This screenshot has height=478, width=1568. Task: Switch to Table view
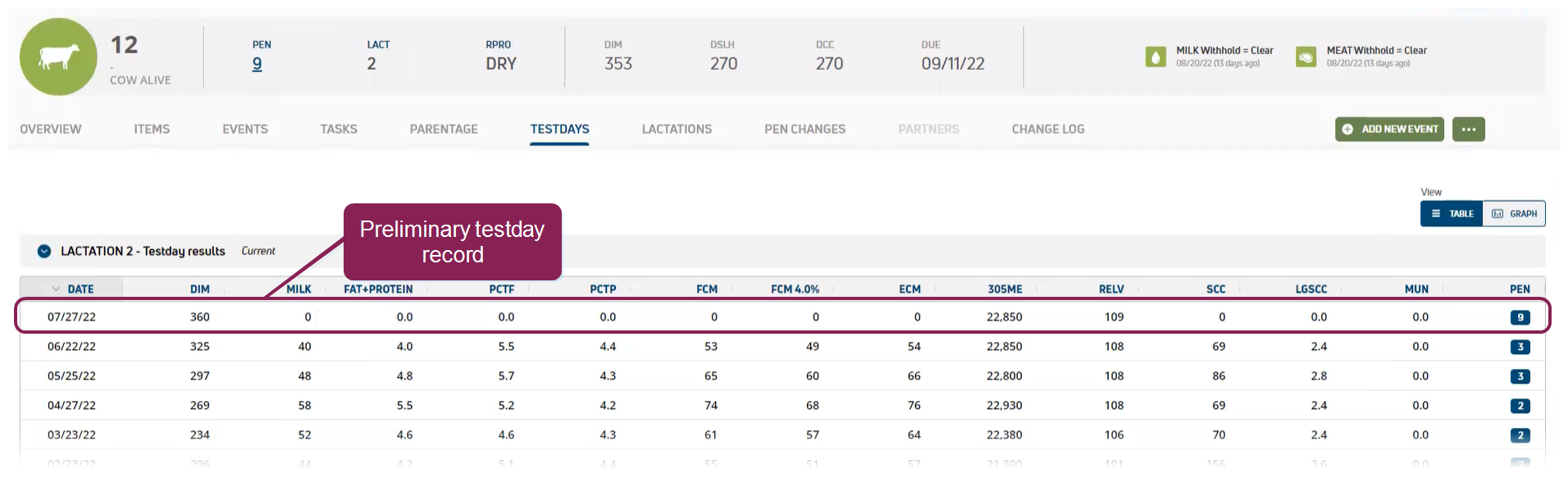(1452, 214)
